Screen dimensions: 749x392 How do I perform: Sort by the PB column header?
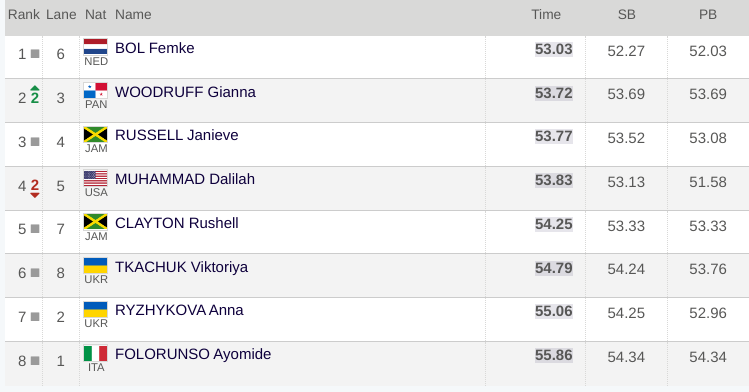click(708, 15)
